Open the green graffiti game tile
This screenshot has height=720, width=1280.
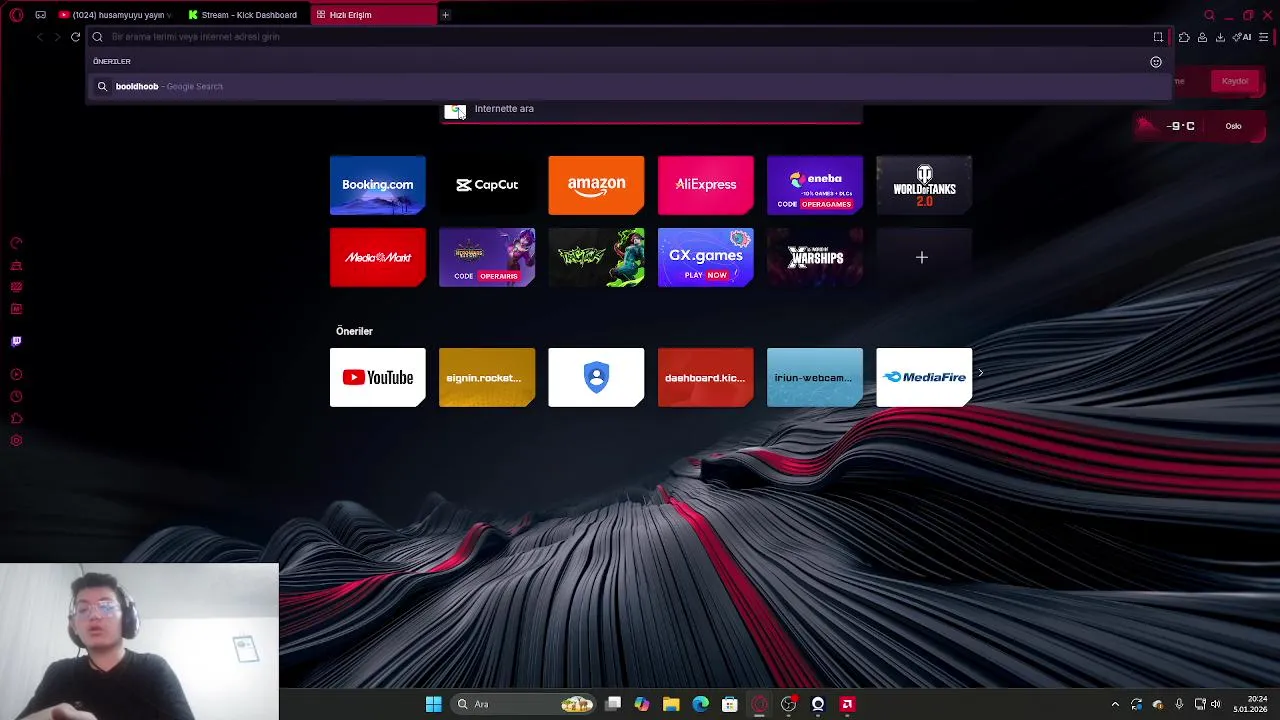pos(596,257)
